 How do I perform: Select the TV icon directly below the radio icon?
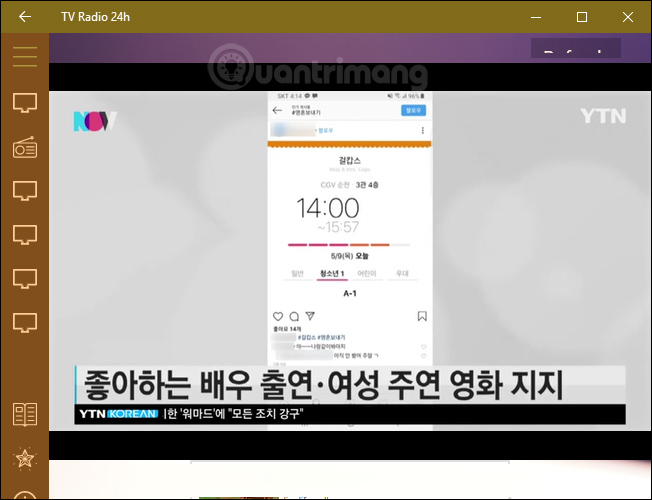click(25, 191)
